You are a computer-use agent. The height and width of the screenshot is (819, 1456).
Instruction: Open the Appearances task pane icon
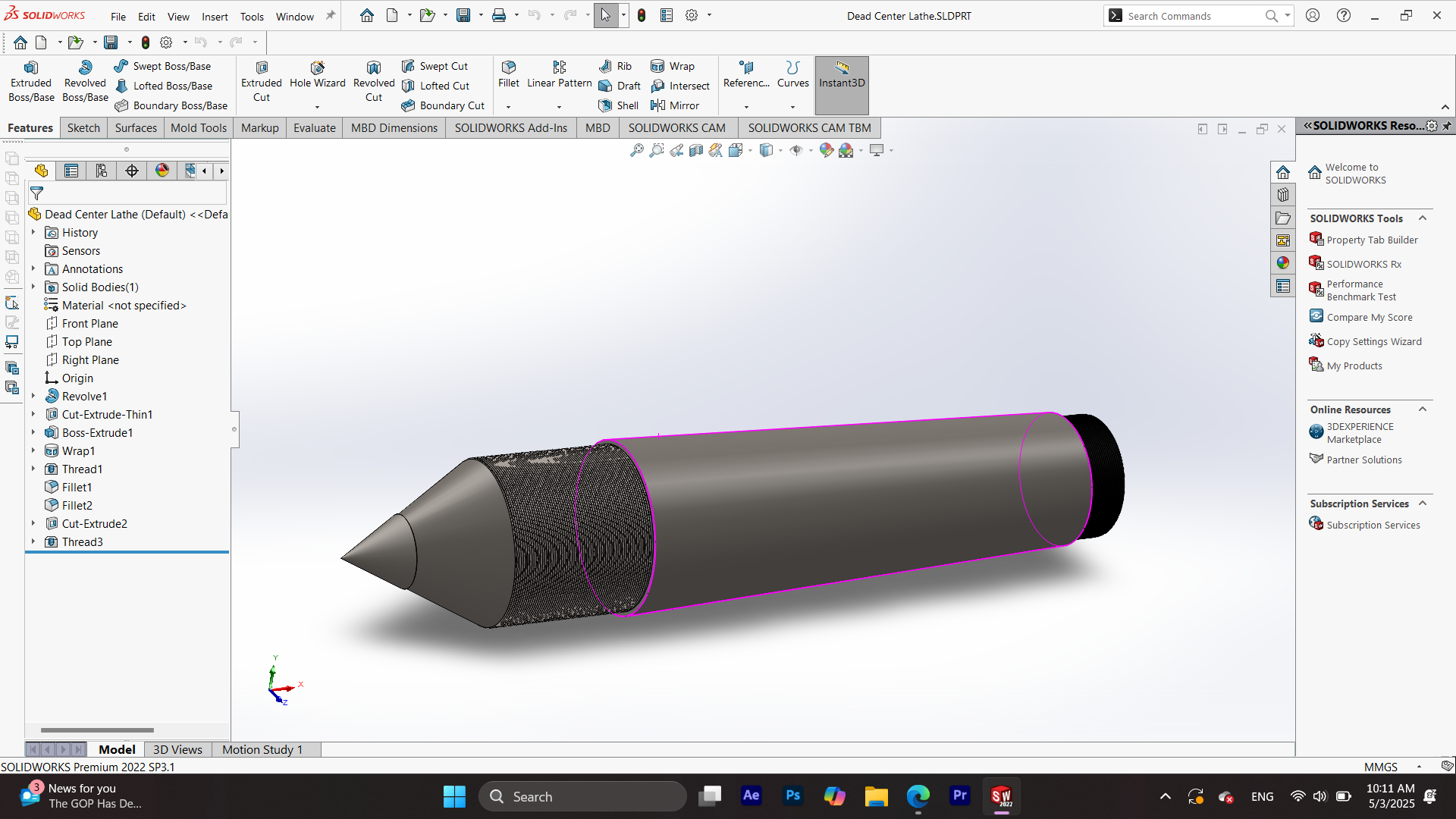pyautogui.click(x=1283, y=263)
